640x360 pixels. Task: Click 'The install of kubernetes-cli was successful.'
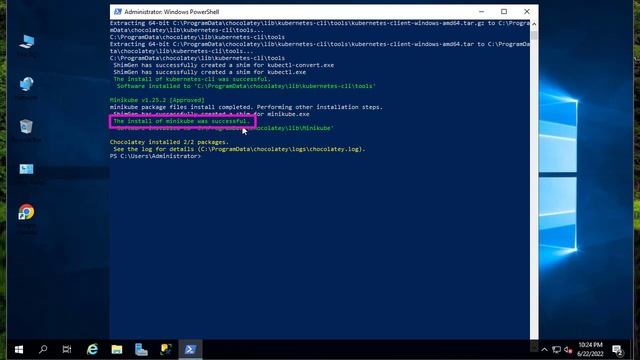point(191,79)
